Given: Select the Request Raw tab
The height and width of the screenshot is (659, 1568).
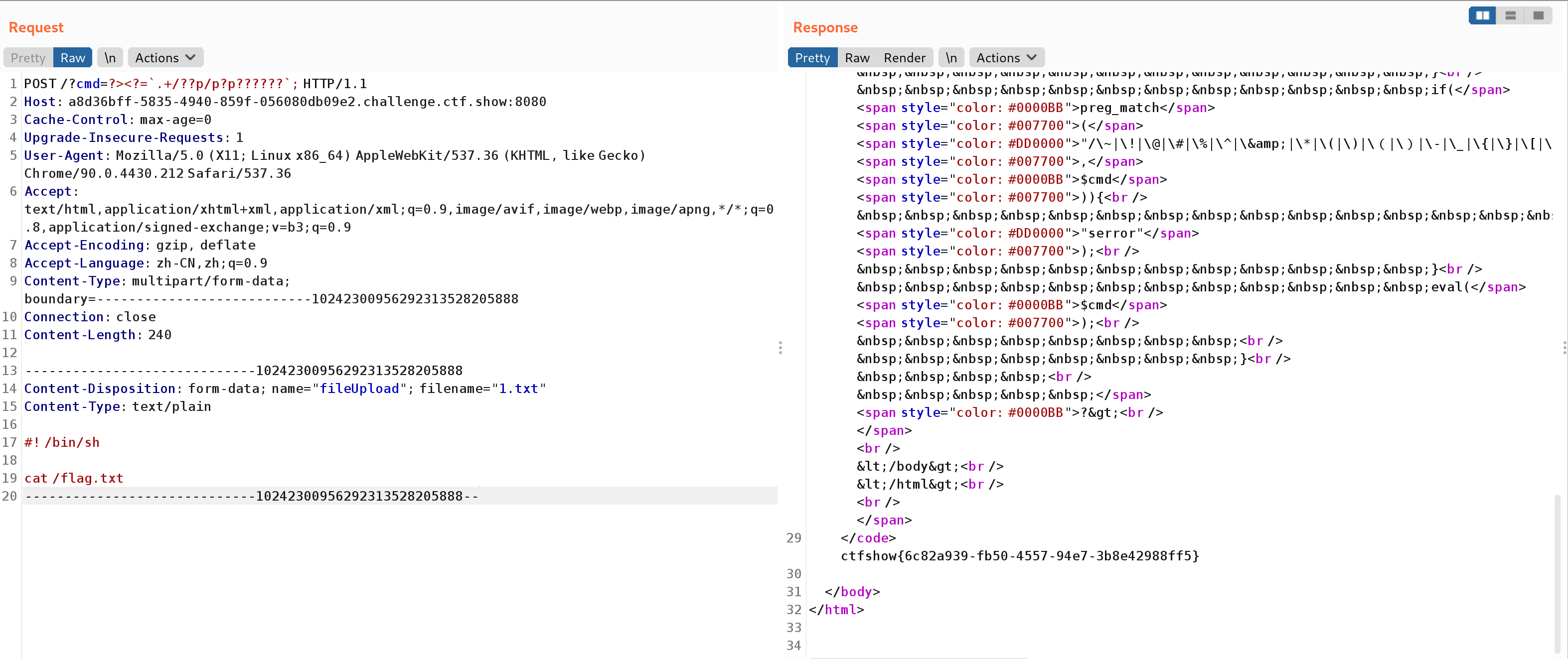Looking at the screenshot, I should 72,58.
